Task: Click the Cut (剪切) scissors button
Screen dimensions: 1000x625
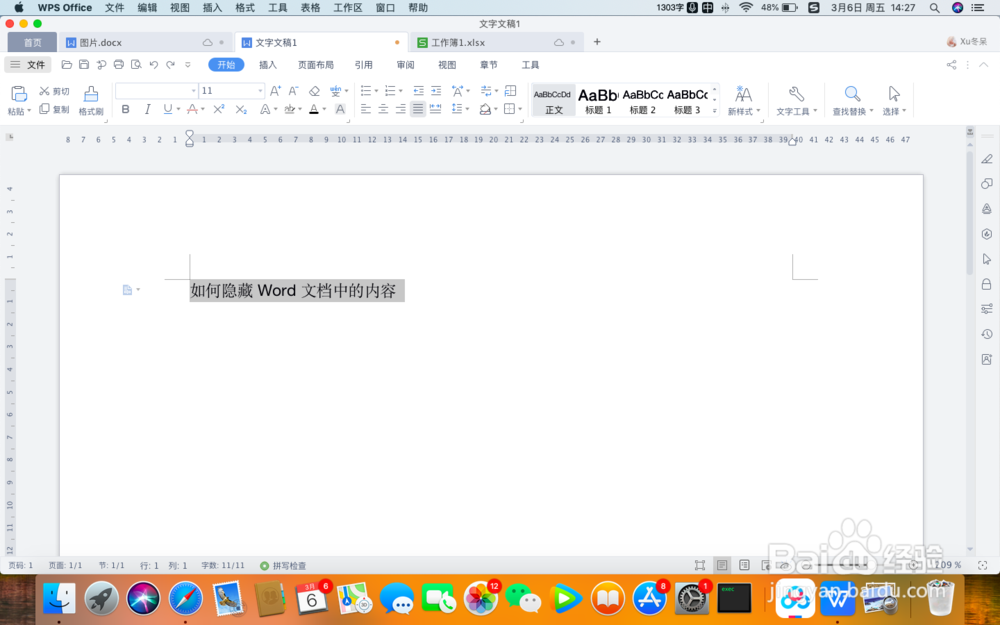Action: point(54,91)
